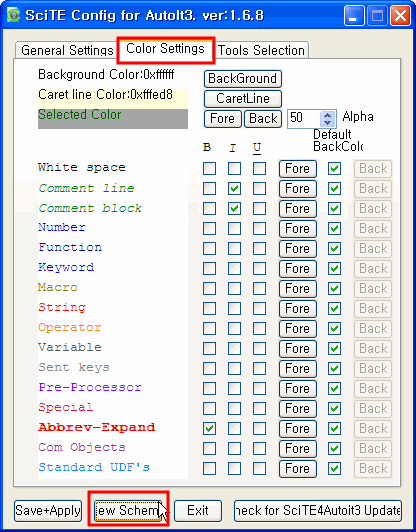Screen dimensions: 416x532
Task: Uncheck italic for Comment block
Action: (234, 209)
